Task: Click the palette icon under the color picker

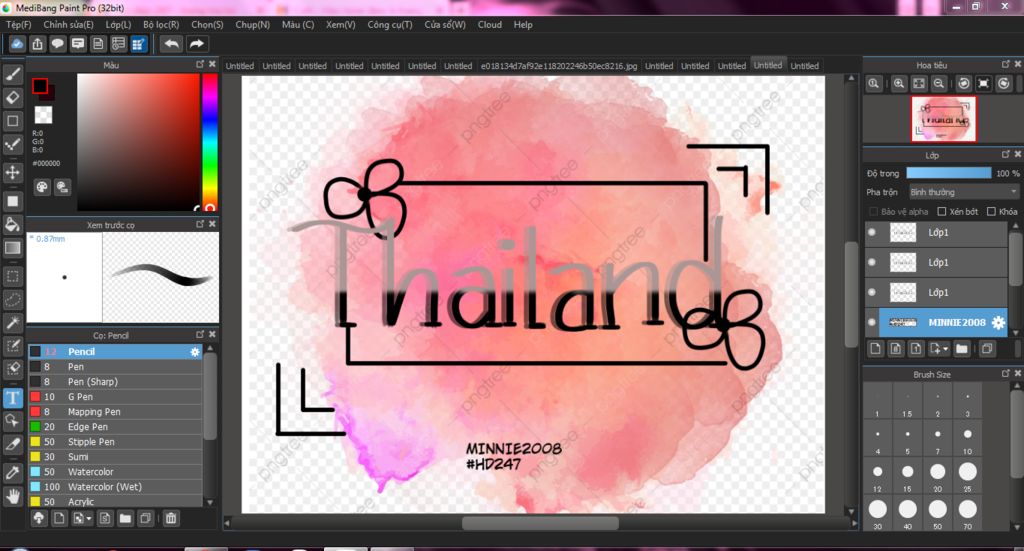Action: point(42,187)
